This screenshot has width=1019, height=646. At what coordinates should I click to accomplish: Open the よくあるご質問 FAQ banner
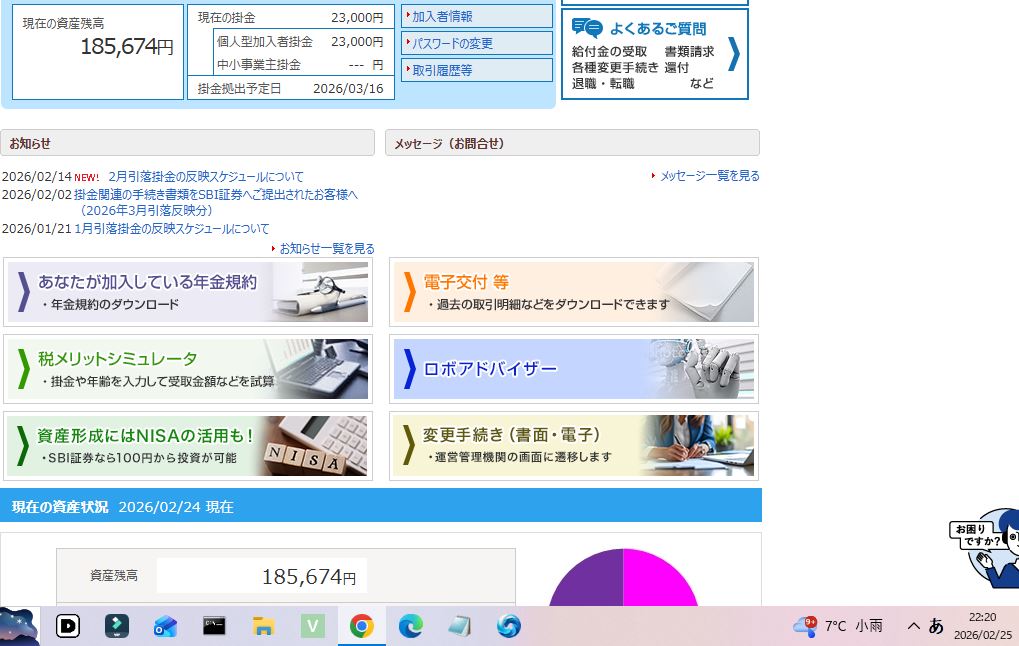click(x=655, y=54)
